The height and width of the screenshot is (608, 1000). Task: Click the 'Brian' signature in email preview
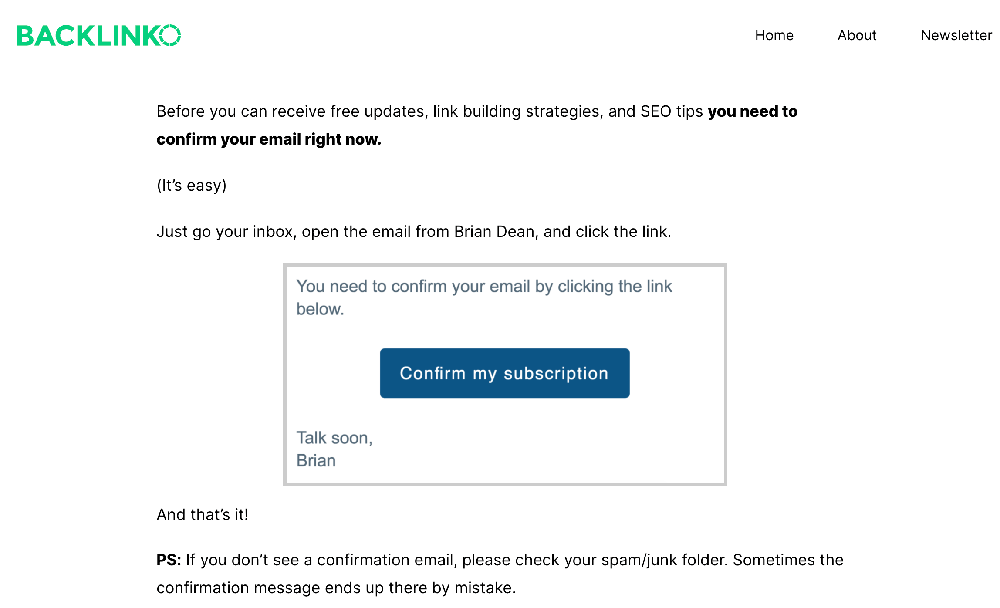[316, 461]
